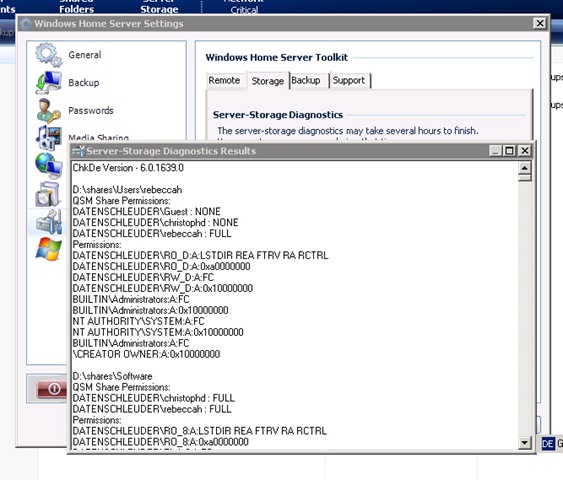This screenshot has width=563, height=480.
Task: Select Media Sharing icon in sidebar
Action: [48, 138]
